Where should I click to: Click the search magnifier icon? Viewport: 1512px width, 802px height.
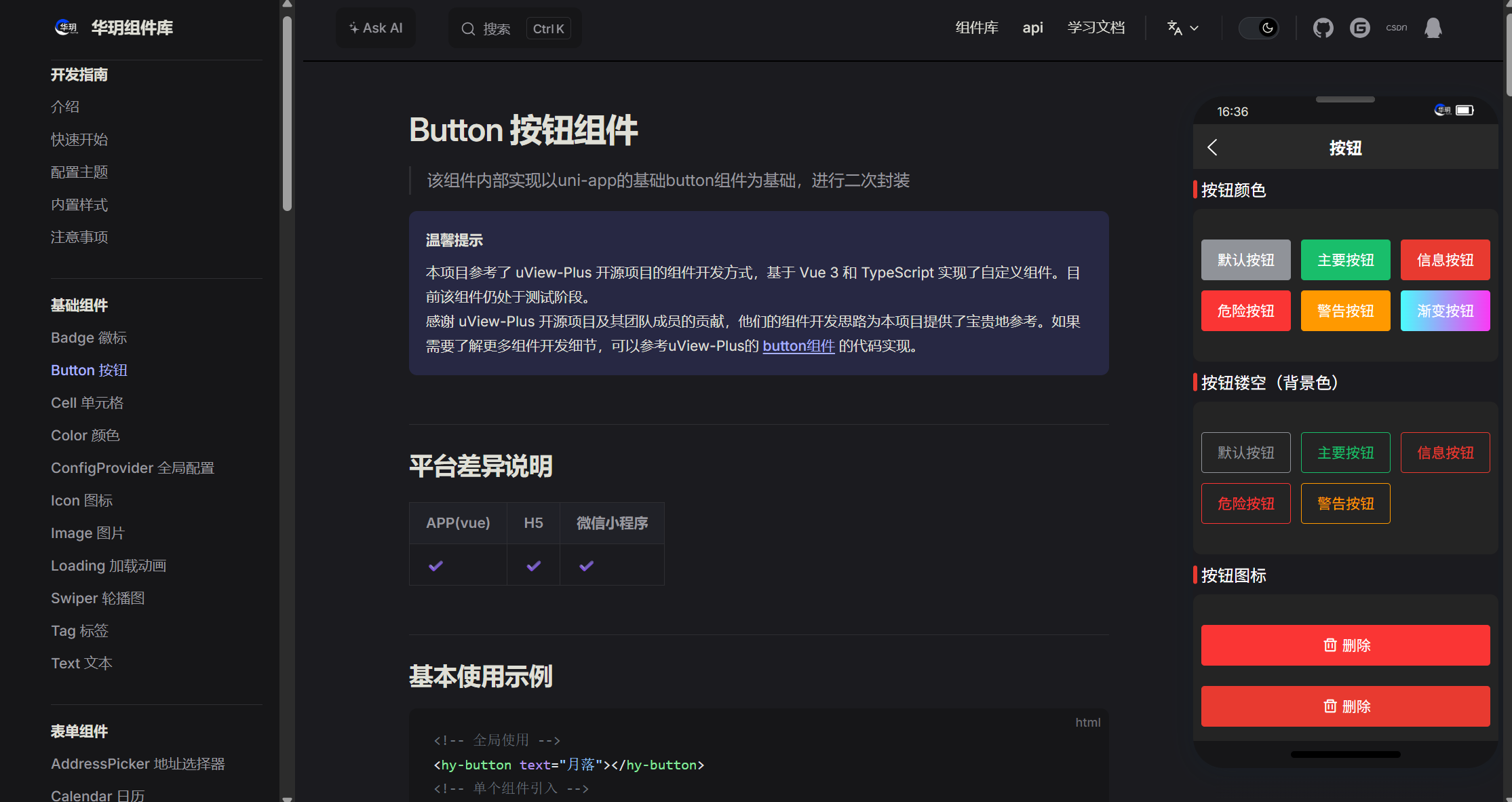click(468, 28)
